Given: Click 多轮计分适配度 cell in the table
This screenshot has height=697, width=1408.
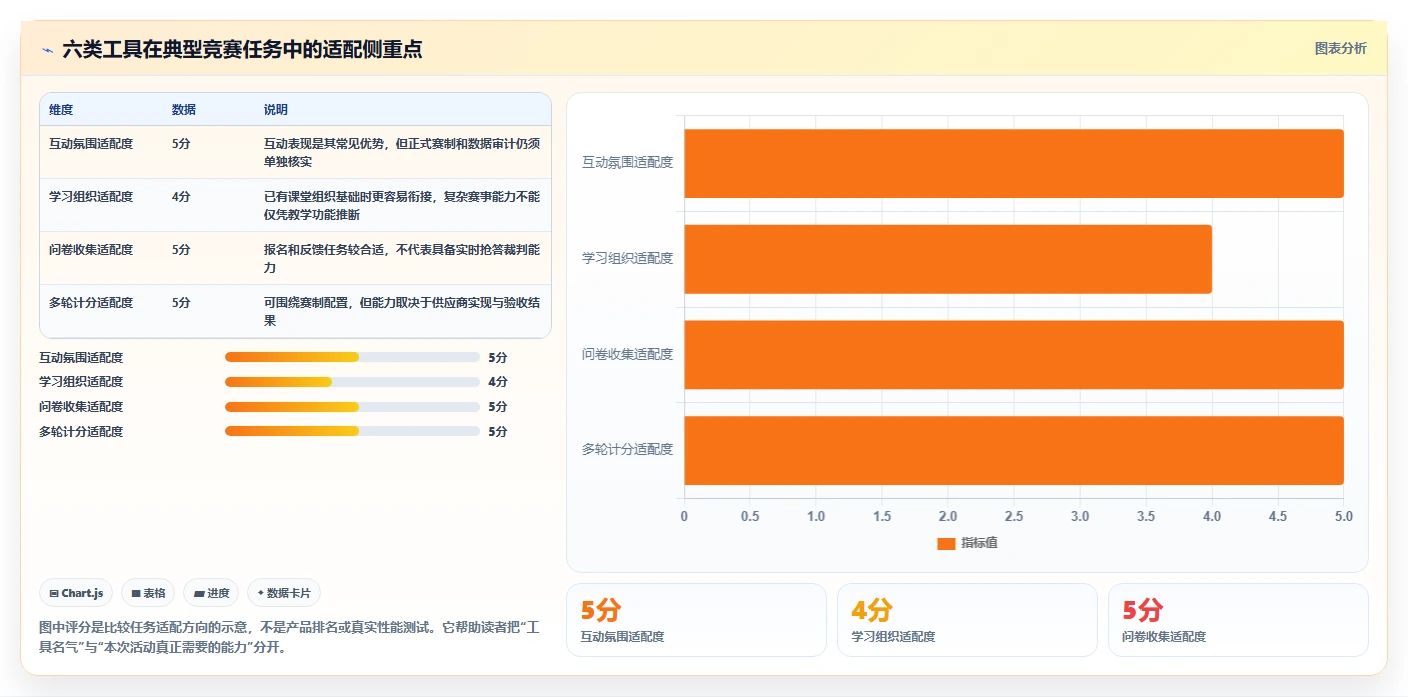Looking at the screenshot, I should click(x=91, y=303).
